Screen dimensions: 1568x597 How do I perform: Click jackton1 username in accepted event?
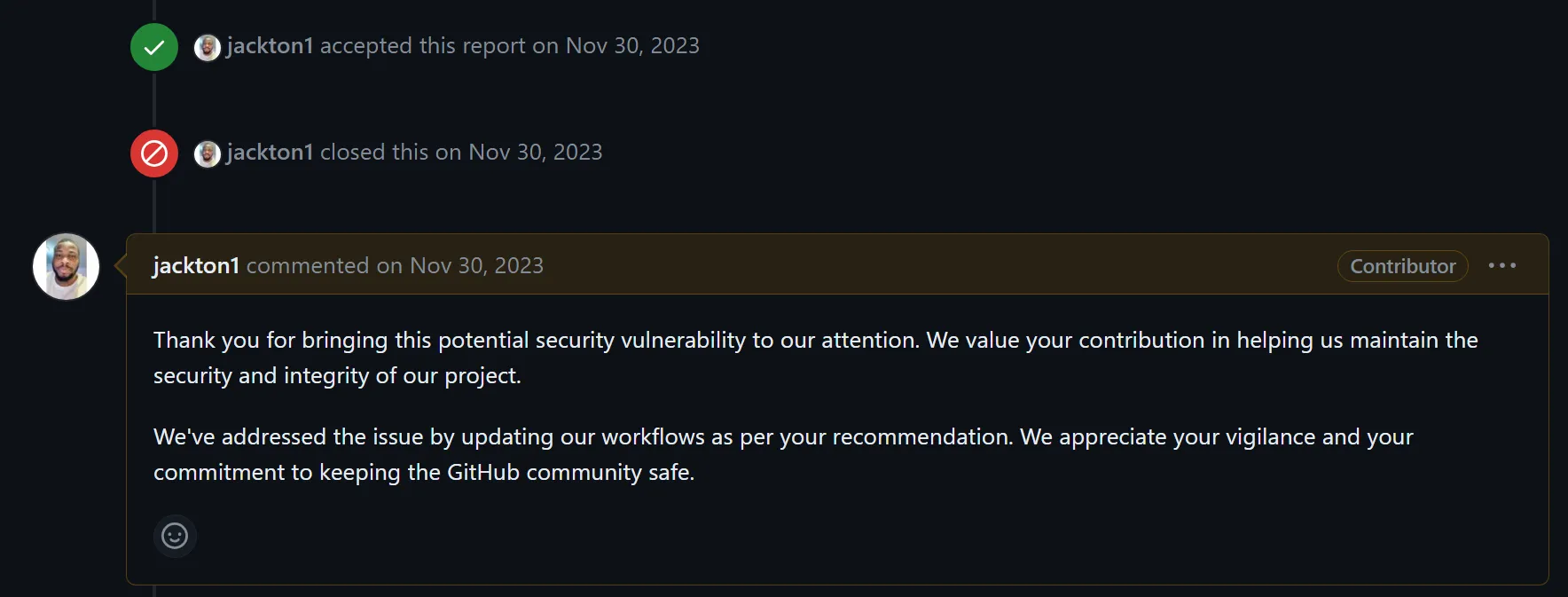[270, 46]
